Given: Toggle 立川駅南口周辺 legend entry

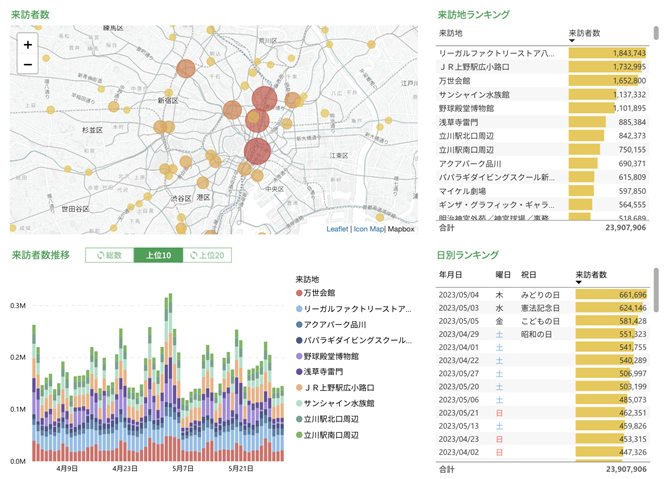Looking at the screenshot, I should tap(327, 435).
